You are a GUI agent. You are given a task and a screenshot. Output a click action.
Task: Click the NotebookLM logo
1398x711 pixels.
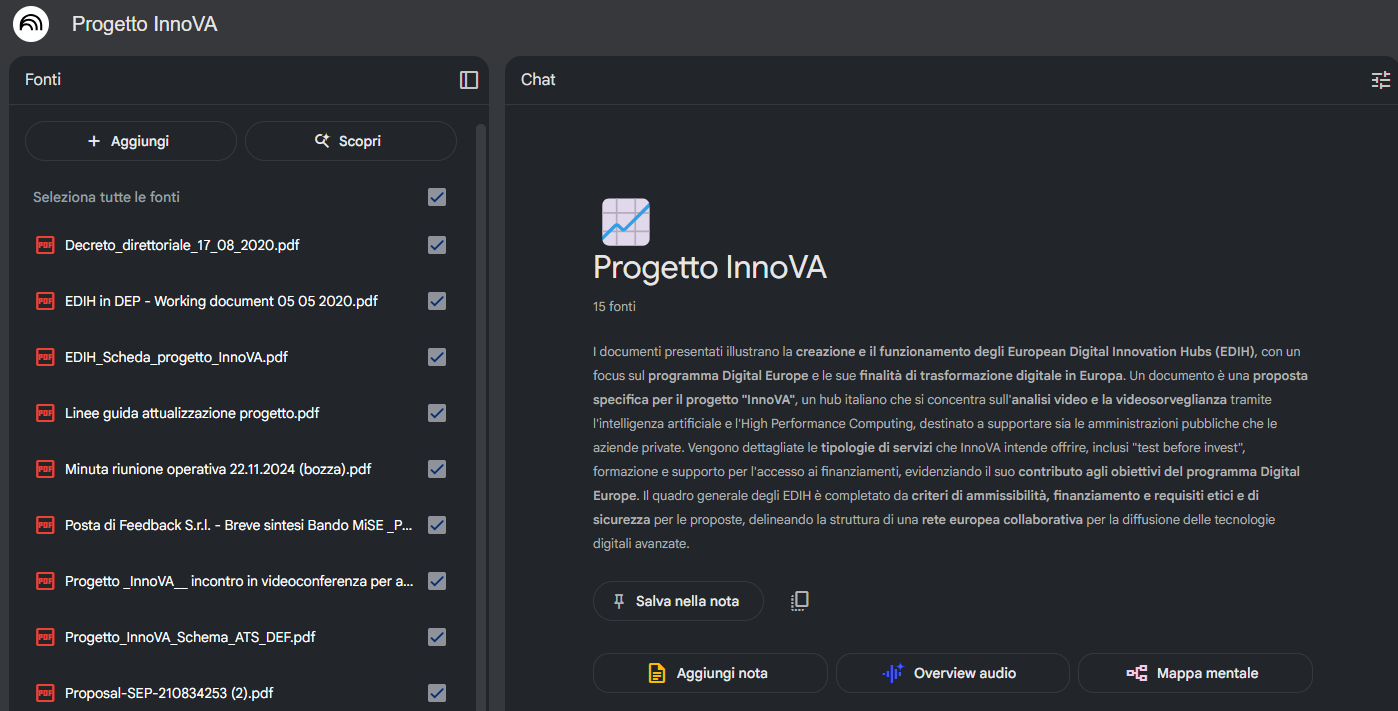tap(30, 23)
